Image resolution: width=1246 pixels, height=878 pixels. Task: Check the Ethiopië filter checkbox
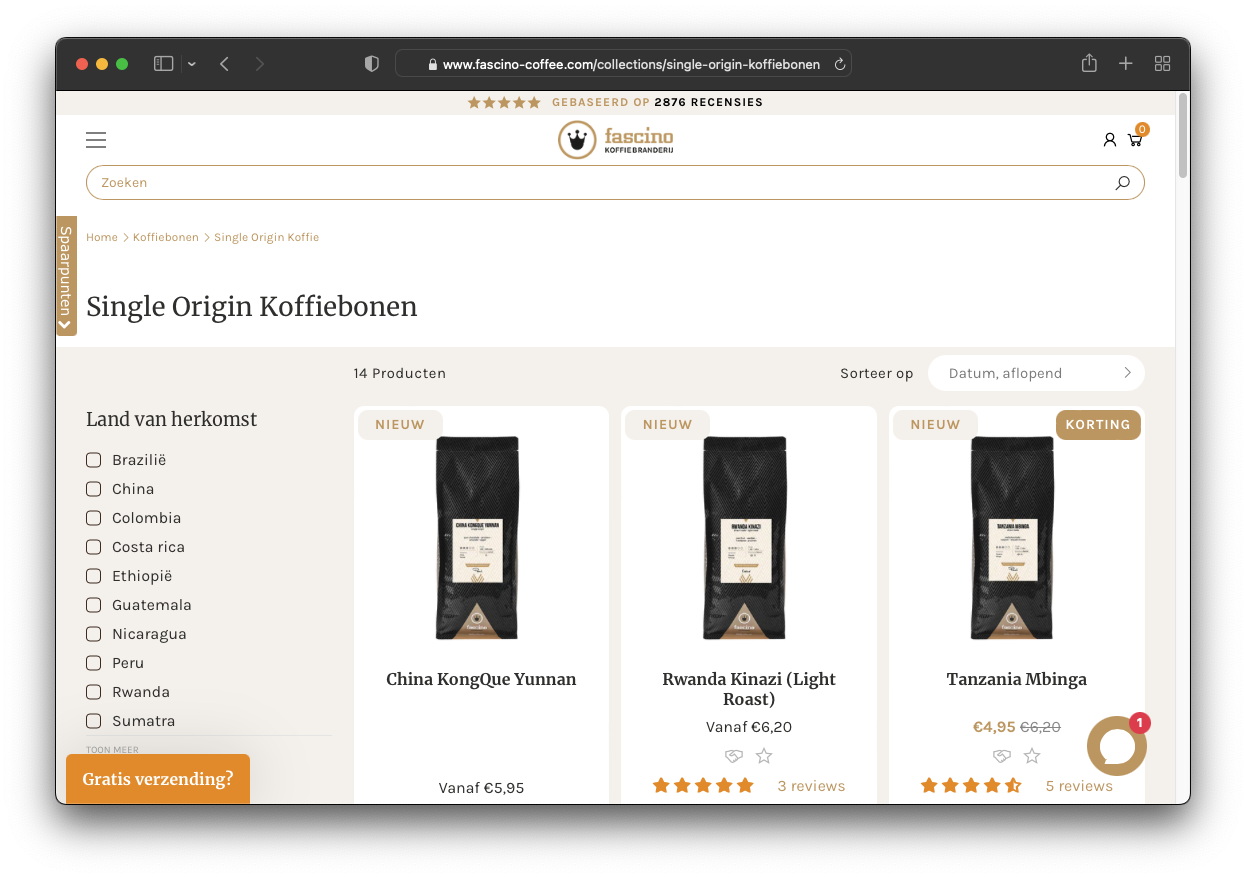pos(94,576)
